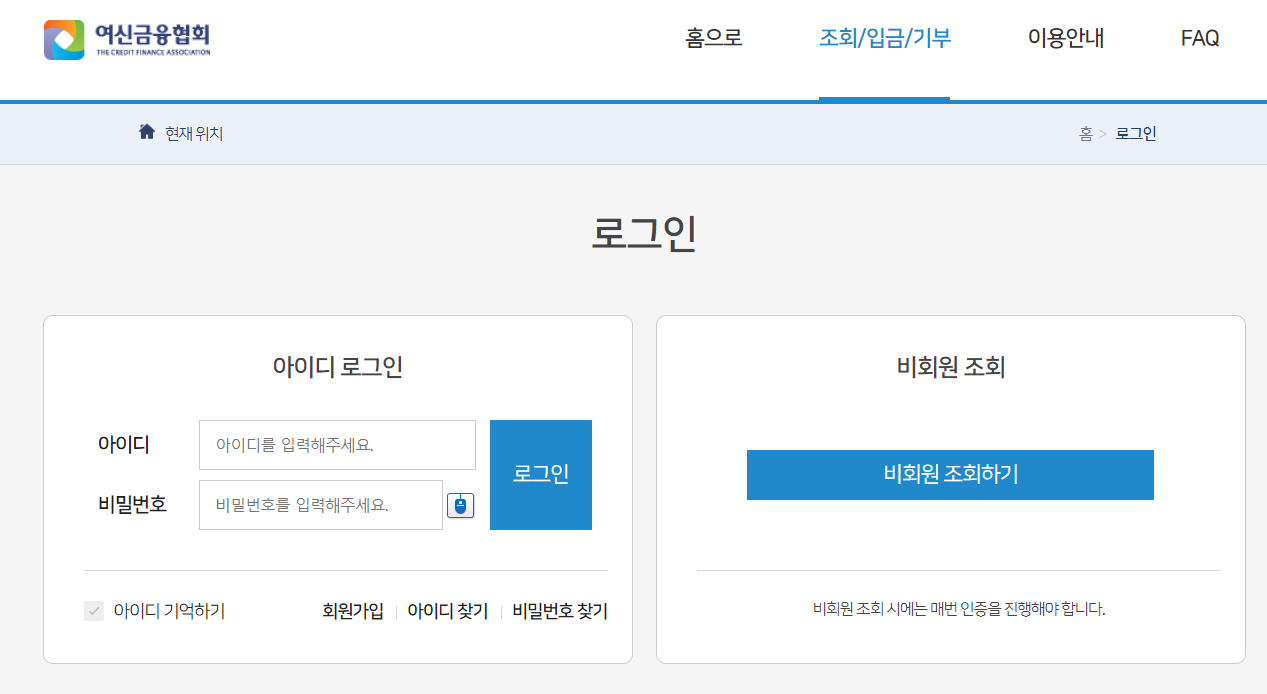Open the 조회/입금/기부 menu
Viewport: 1267px width, 694px height.
pyautogui.click(x=884, y=39)
